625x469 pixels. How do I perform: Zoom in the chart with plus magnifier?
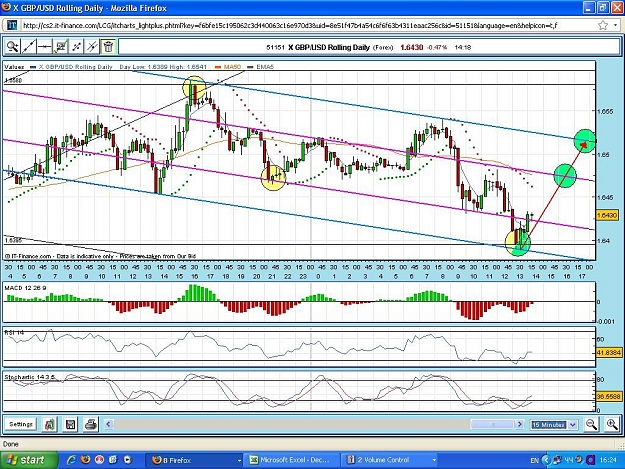pyautogui.click(x=612, y=424)
